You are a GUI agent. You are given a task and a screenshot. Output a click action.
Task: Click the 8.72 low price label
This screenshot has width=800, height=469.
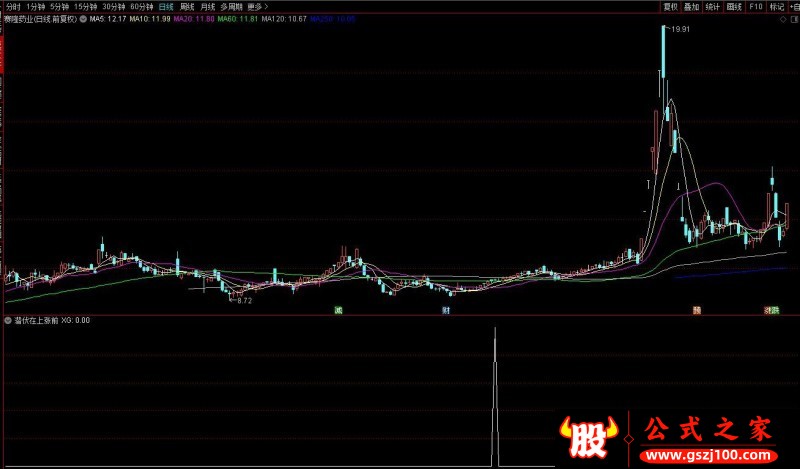[244, 301]
